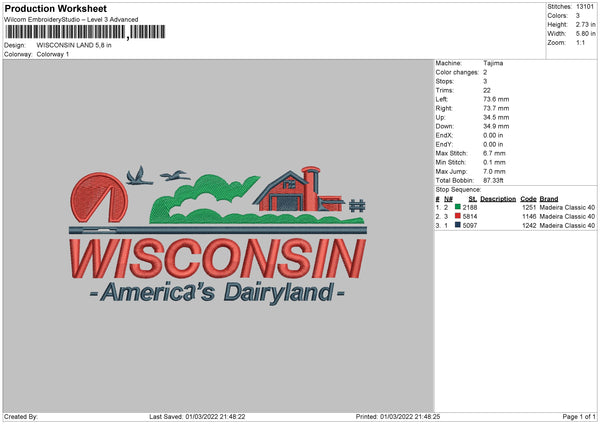Click the green thread color swatch 2188
600x424 pixels.
tap(458, 207)
